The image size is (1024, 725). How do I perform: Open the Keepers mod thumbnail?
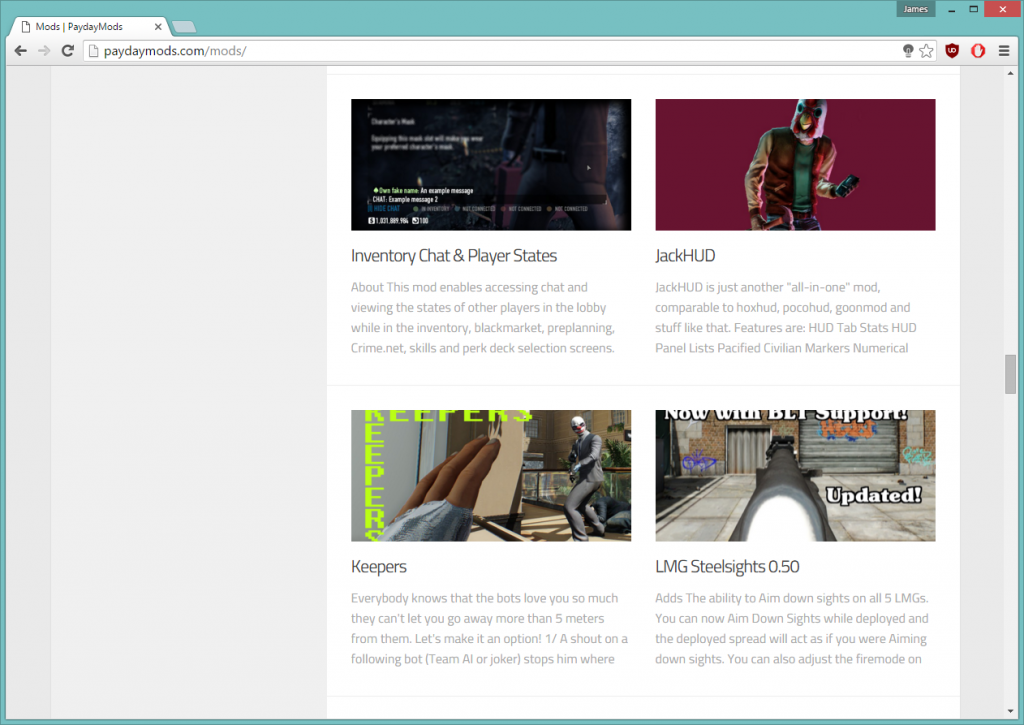[491, 475]
